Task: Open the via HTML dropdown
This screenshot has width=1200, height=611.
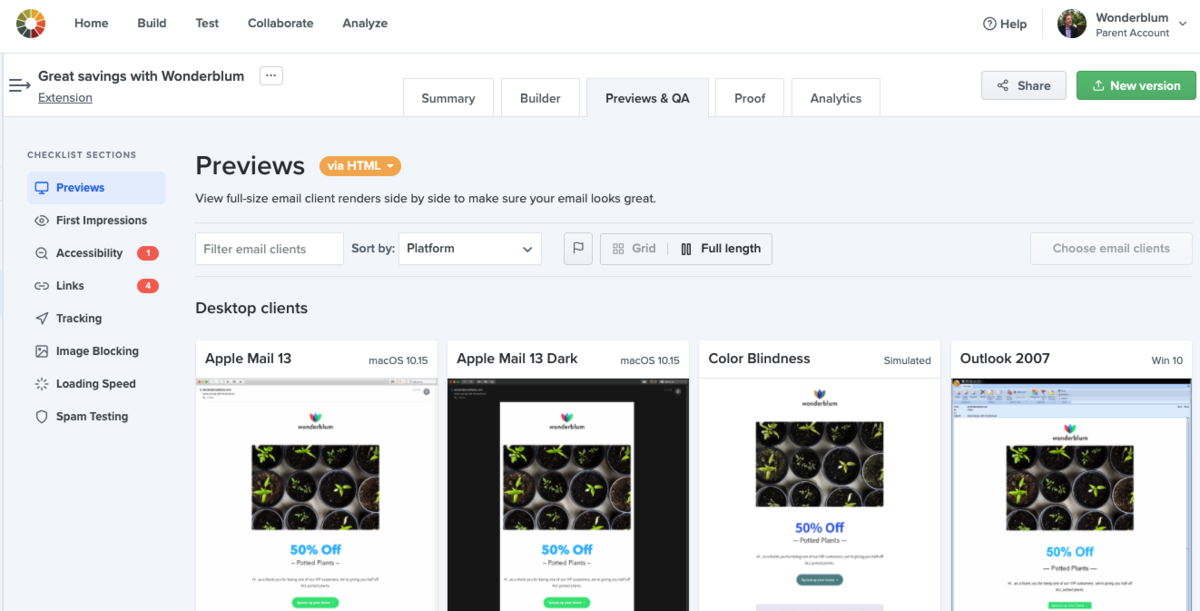Action: click(x=360, y=166)
